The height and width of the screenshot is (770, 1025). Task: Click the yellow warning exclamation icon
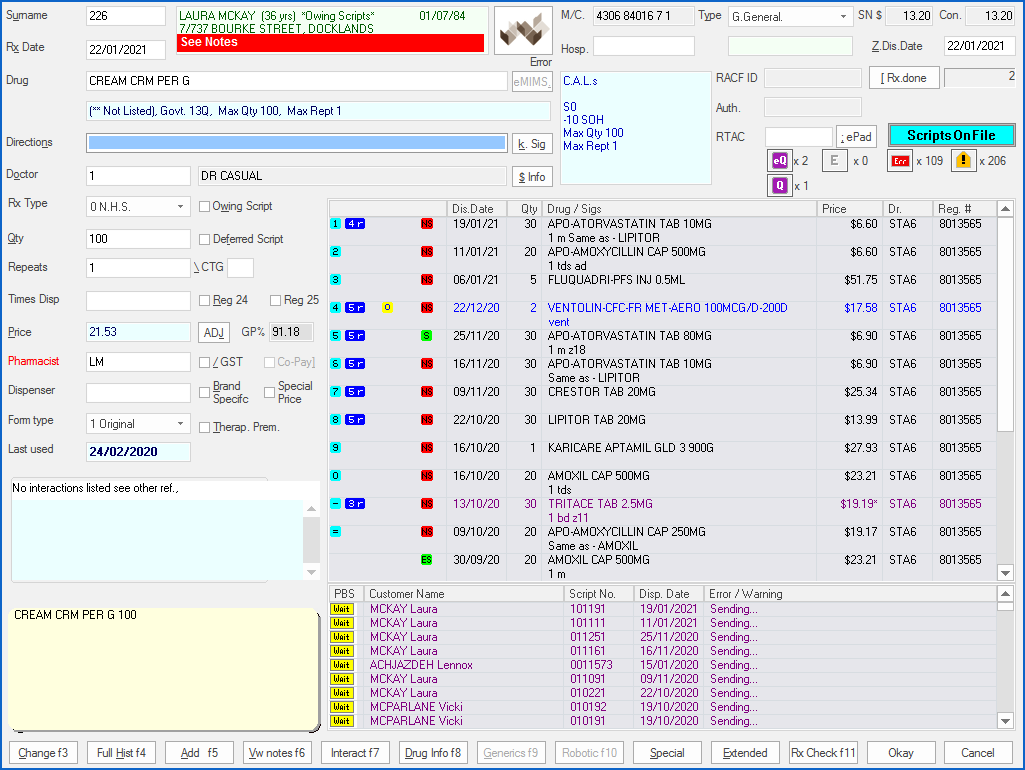pos(963,160)
